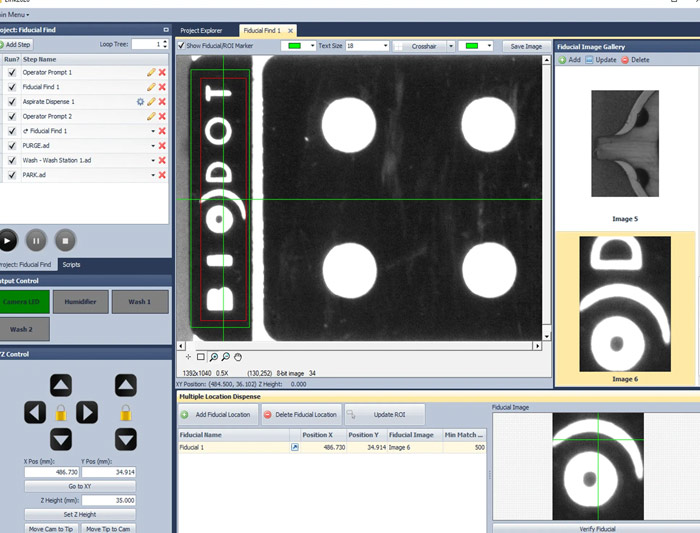Viewport: 700px width, 533px height.
Task: Edit Fiducial Find 1 step pencil icon
Action: point(151,87)
